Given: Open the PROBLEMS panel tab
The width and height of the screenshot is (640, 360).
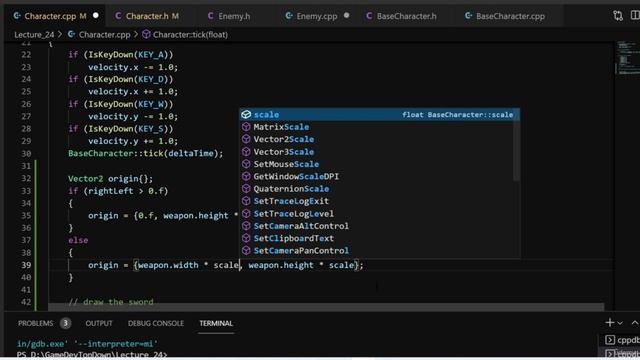Looking at the screenshot, I should pos(36,323).
